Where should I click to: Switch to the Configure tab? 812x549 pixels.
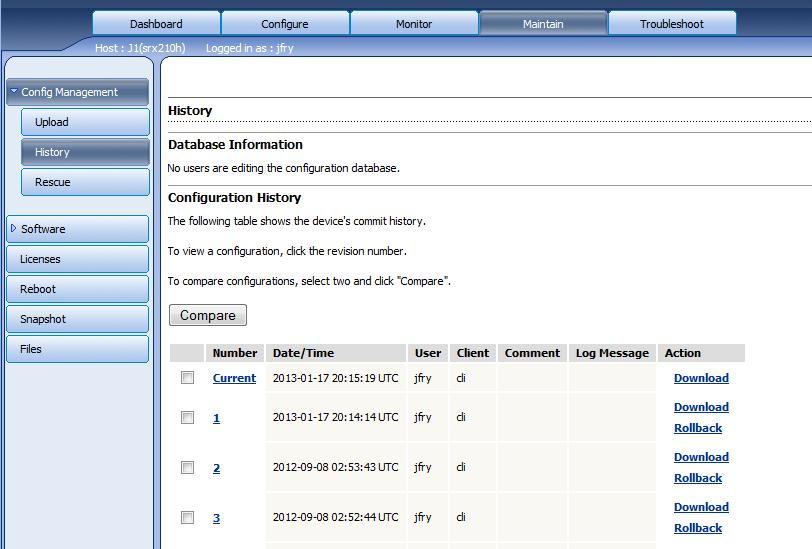pyautogui.click(x=285, y=24)
